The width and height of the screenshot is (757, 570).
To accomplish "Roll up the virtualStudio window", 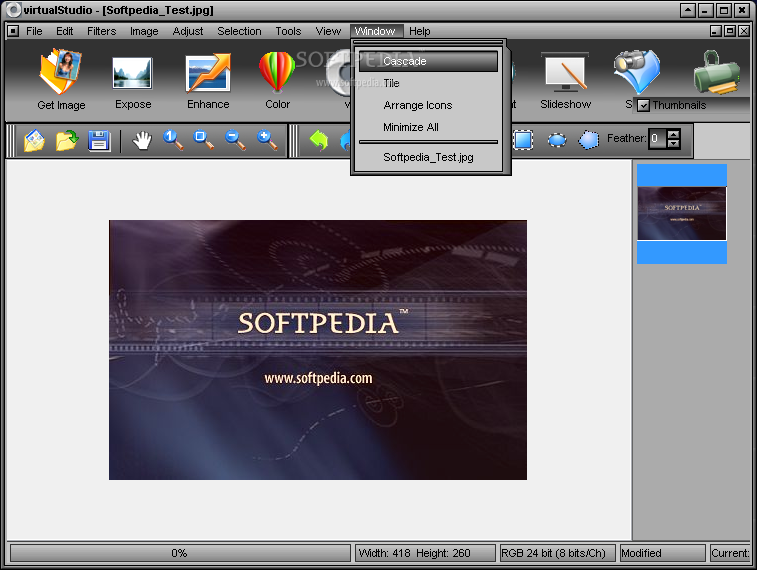I will coord(687,10).
